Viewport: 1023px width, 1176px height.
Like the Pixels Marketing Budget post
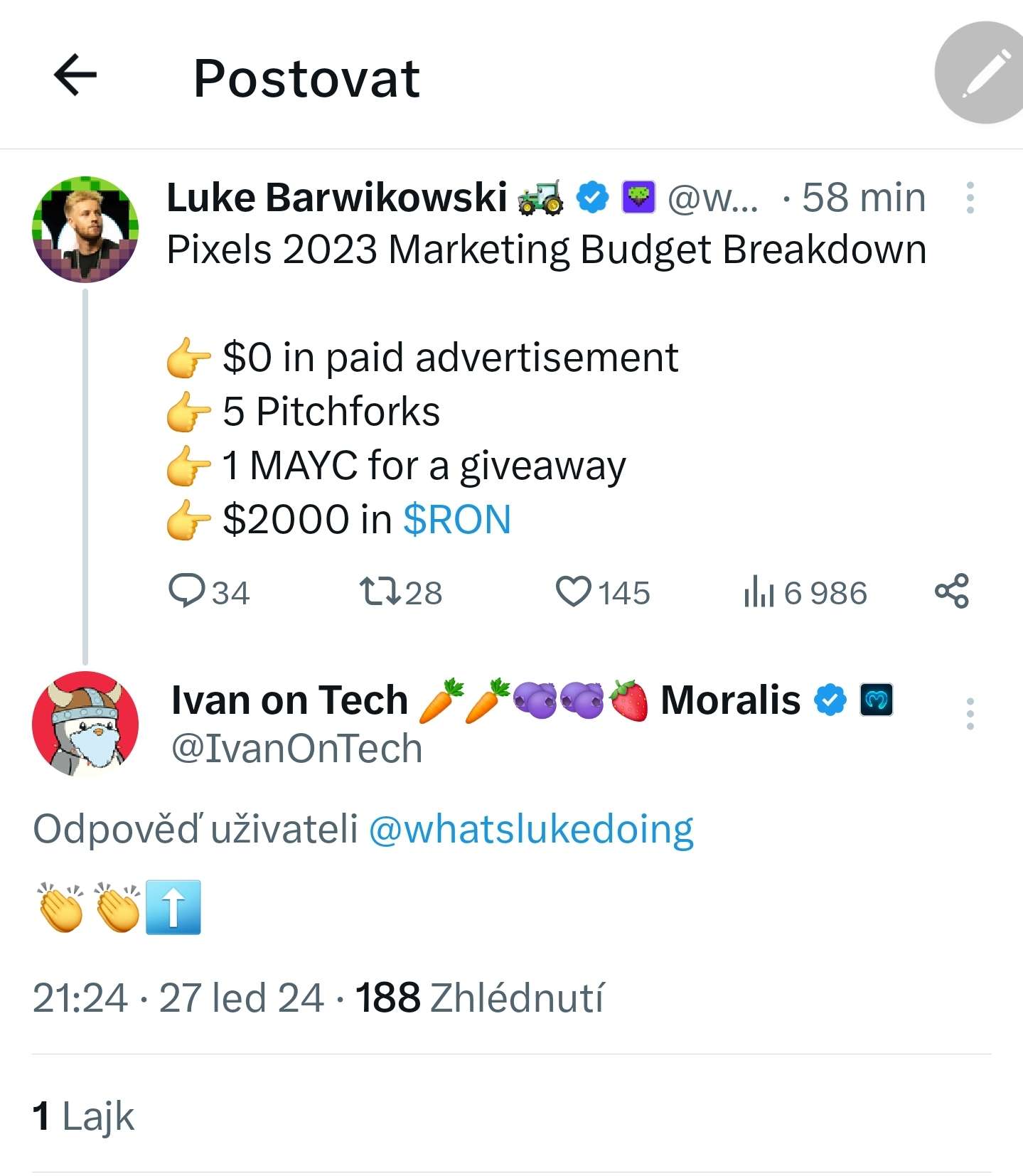tap(573, 592)
